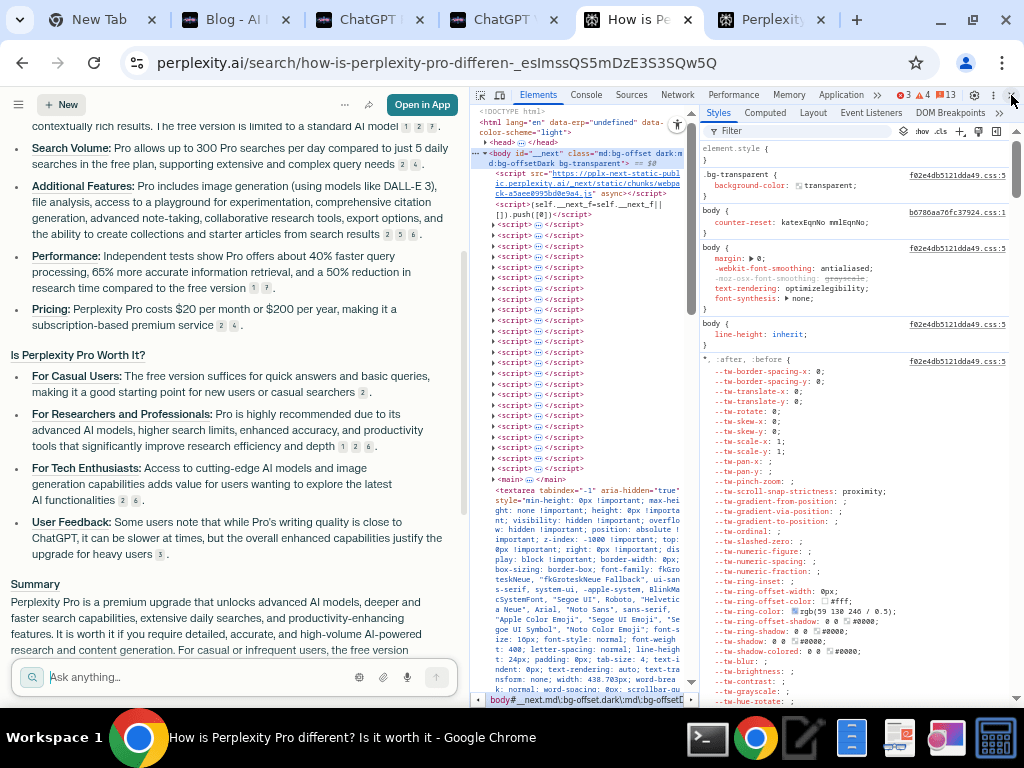Switch to the Layout tab
Viewport: 1024px width, 768px height.
813,113
